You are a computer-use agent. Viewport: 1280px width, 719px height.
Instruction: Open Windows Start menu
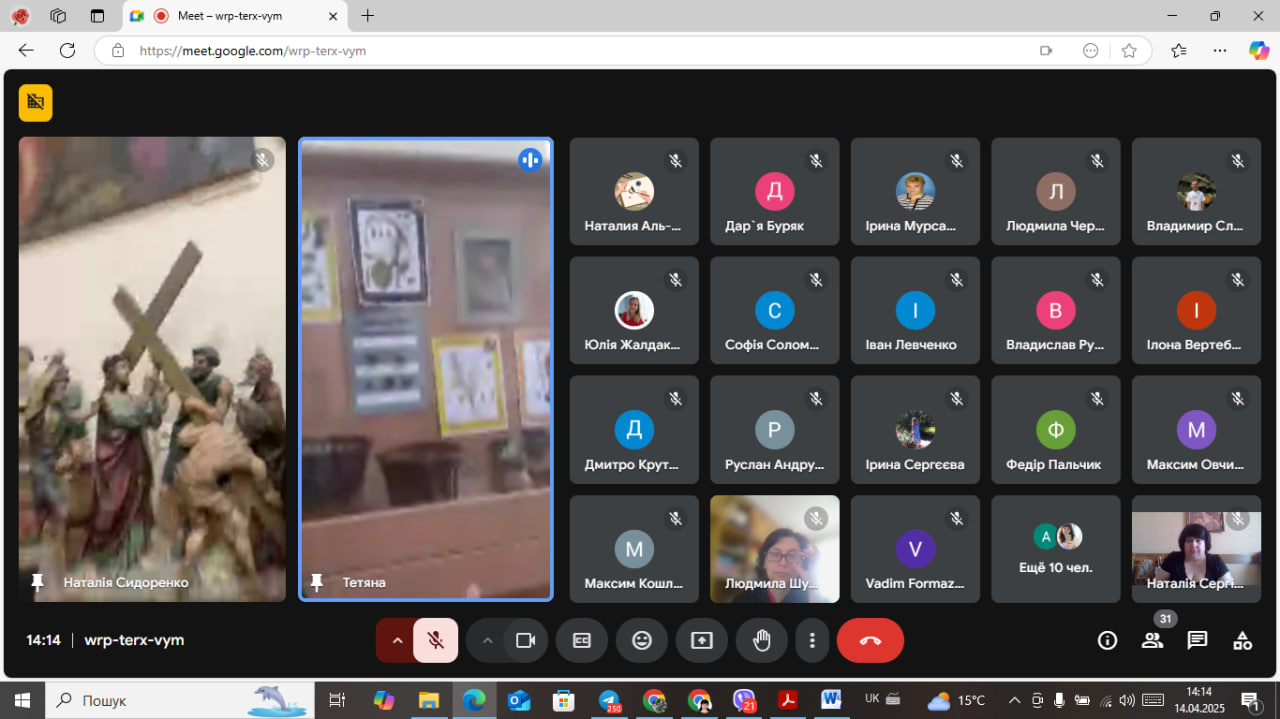[22, 700]
